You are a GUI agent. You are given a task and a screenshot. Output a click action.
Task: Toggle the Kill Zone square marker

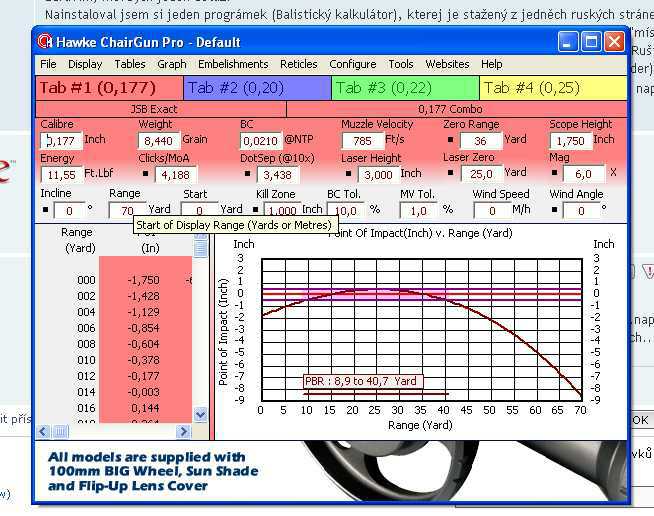point(255,209)
